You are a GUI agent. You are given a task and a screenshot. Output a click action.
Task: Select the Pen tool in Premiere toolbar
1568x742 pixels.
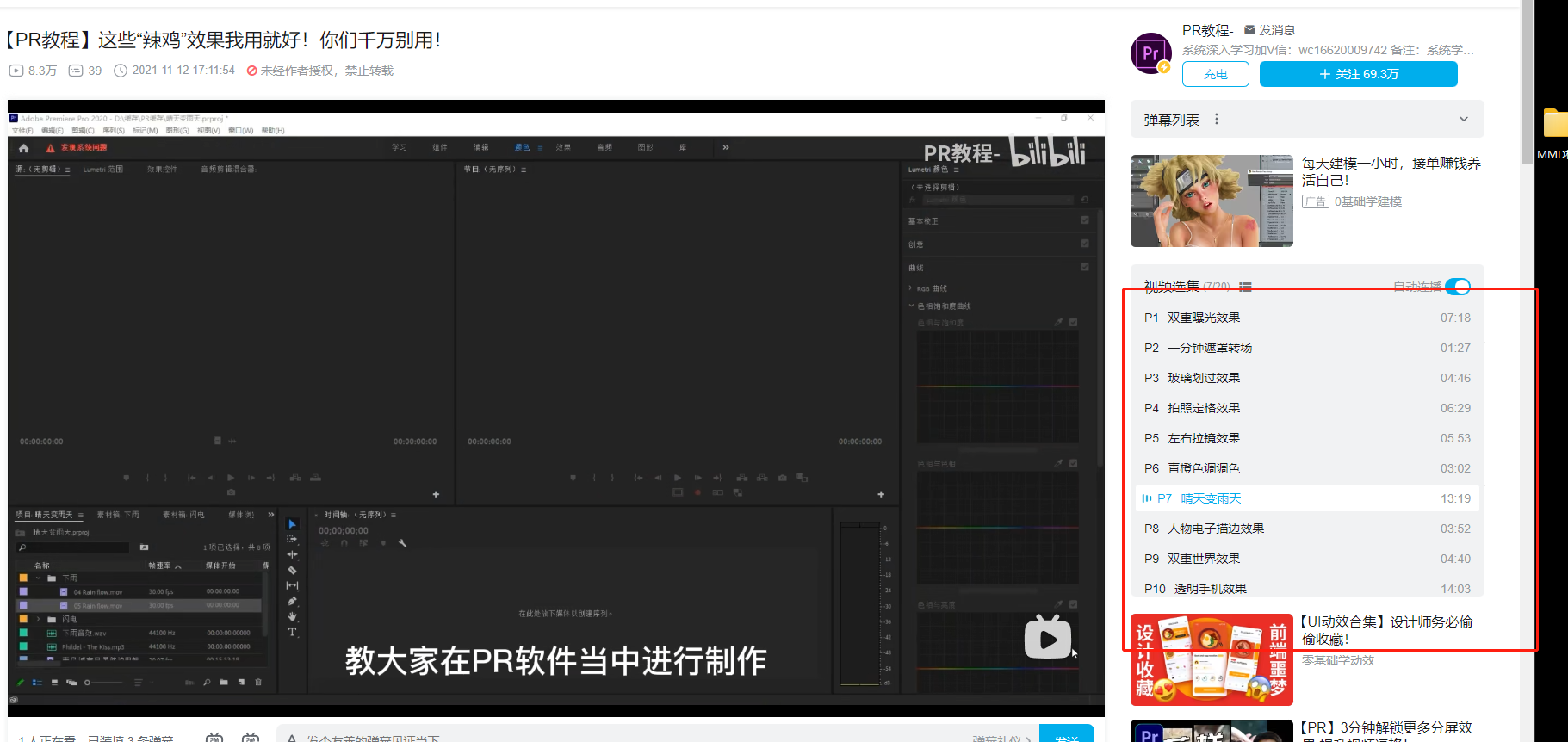[292, 602]
